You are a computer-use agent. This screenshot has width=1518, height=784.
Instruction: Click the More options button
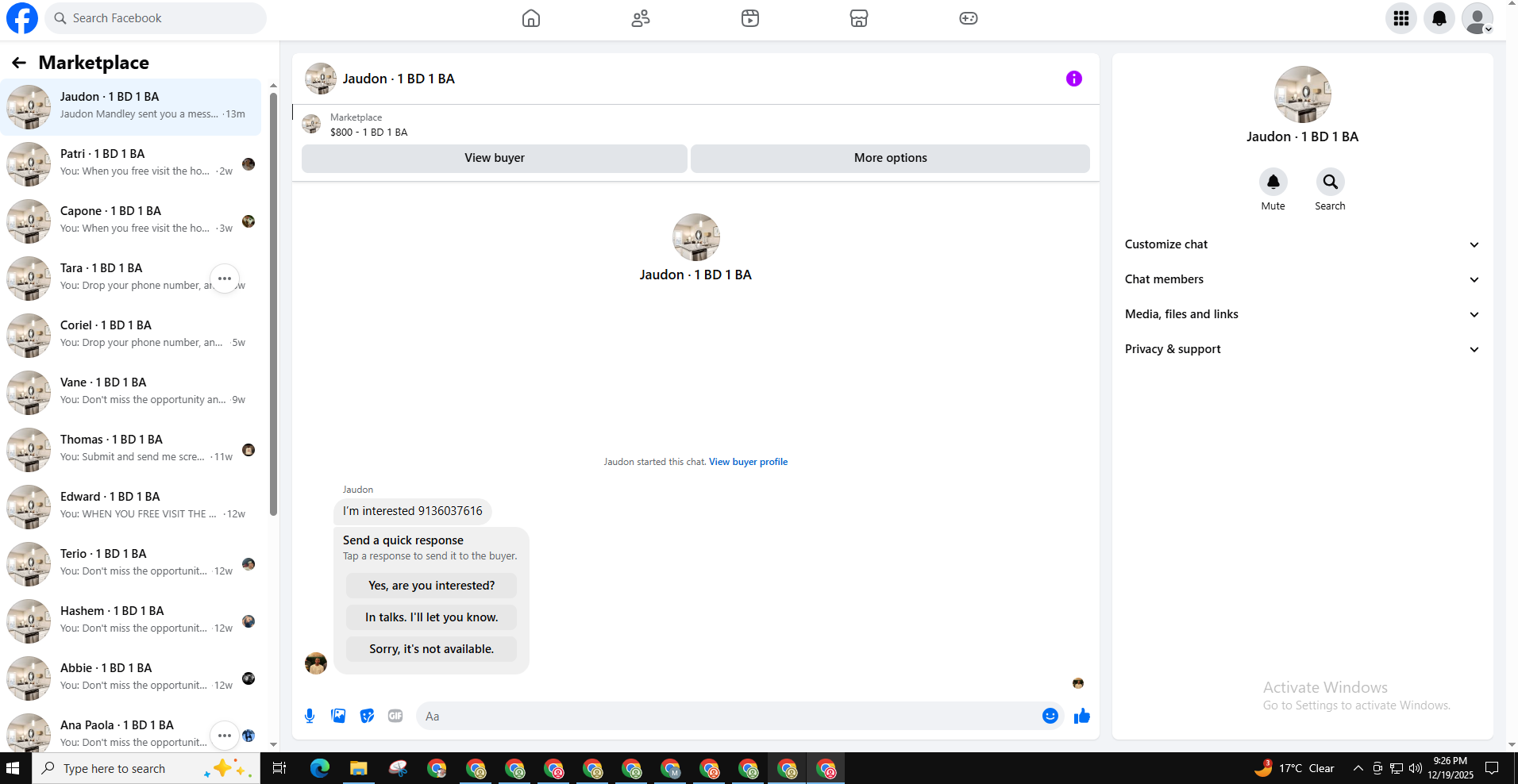click(890, 158)
